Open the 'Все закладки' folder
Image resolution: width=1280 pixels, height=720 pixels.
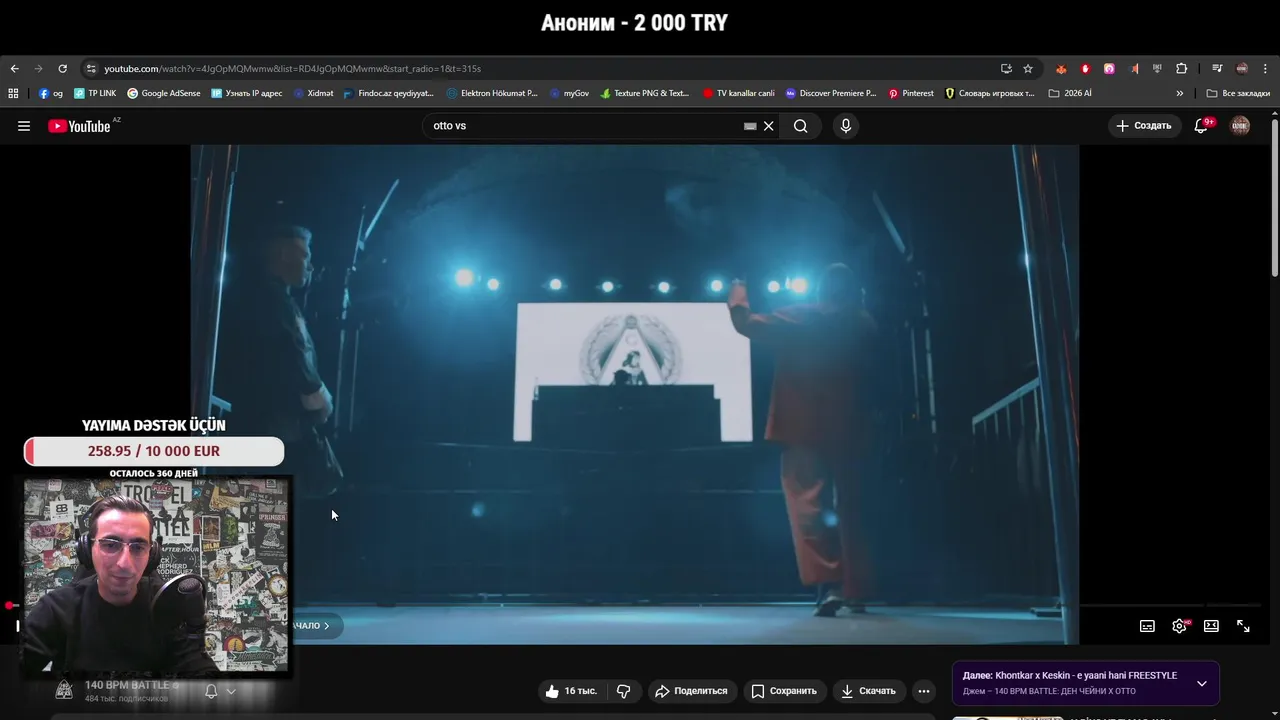pos(1238,93)
